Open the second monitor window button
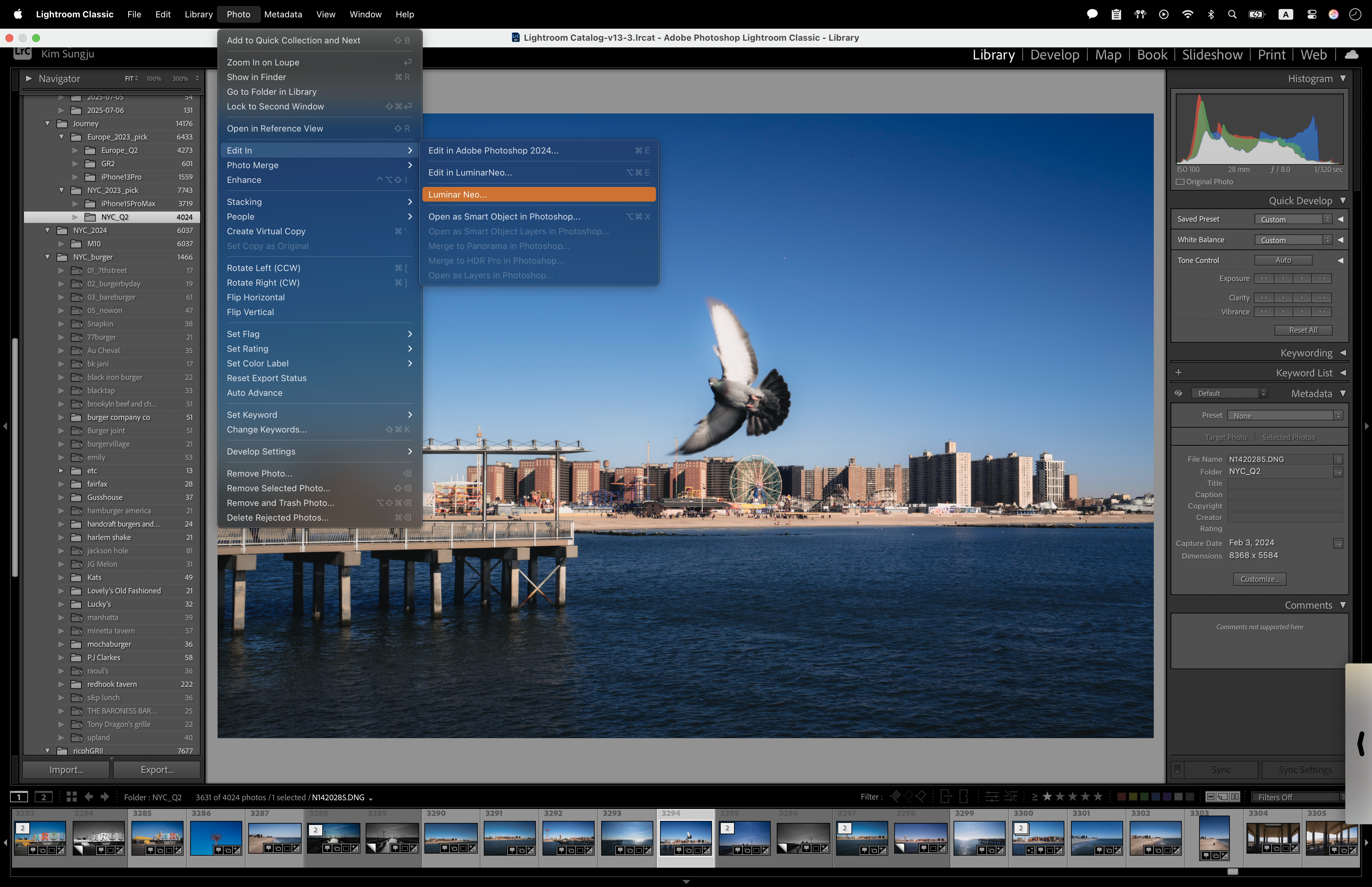The image size is (1372, 887). pyautogui.click(x=43, y=797)
